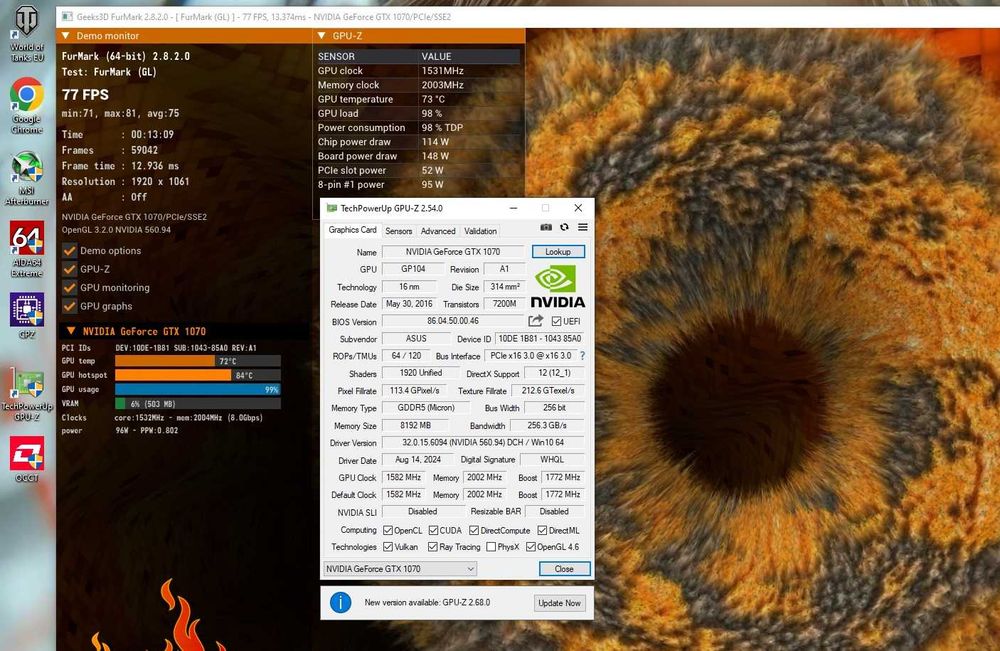Toggle the Ray Tracing checkbox

(433, 547)
